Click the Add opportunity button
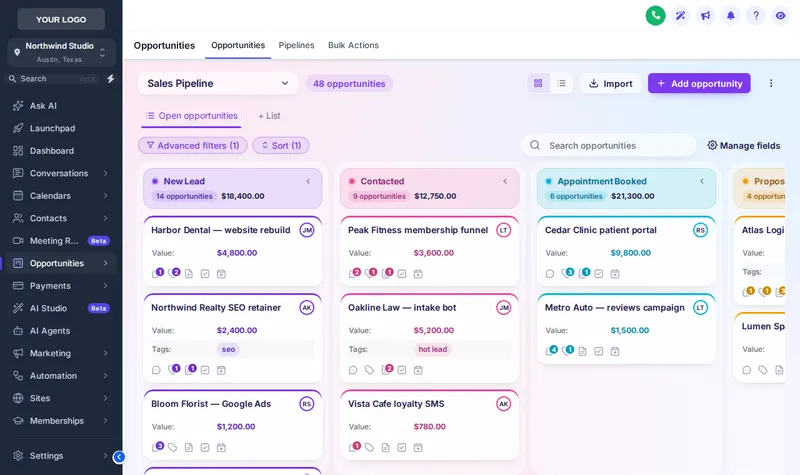The width and height of the screenshot is (800, 475). (x=699, y=83)
